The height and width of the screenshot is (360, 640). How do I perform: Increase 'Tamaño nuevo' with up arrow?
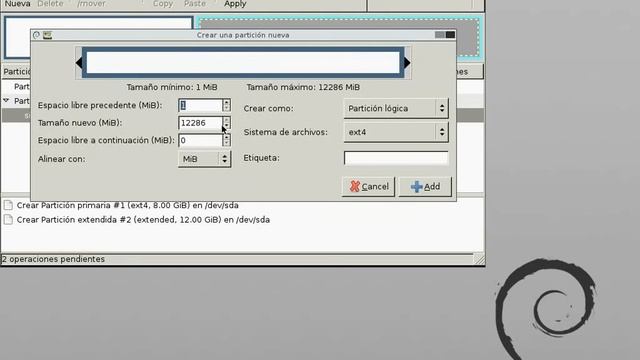tap(227, 120)
